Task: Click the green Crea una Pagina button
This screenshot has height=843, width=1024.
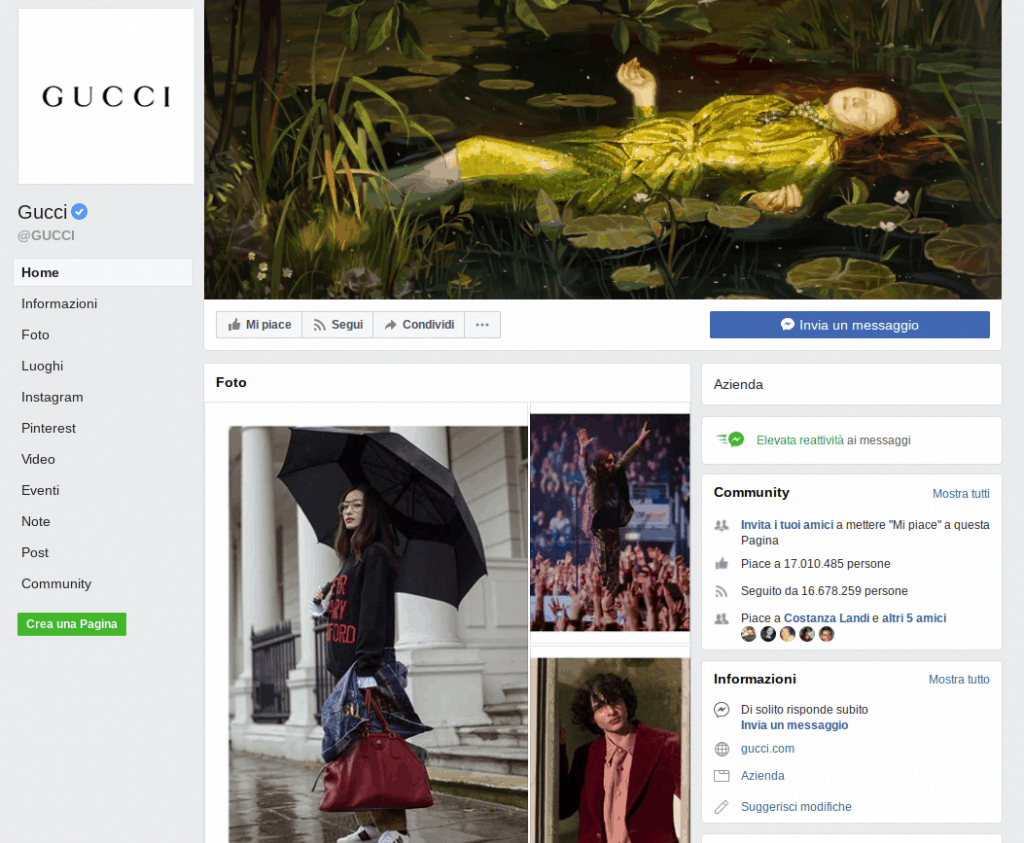Action: 72,624
